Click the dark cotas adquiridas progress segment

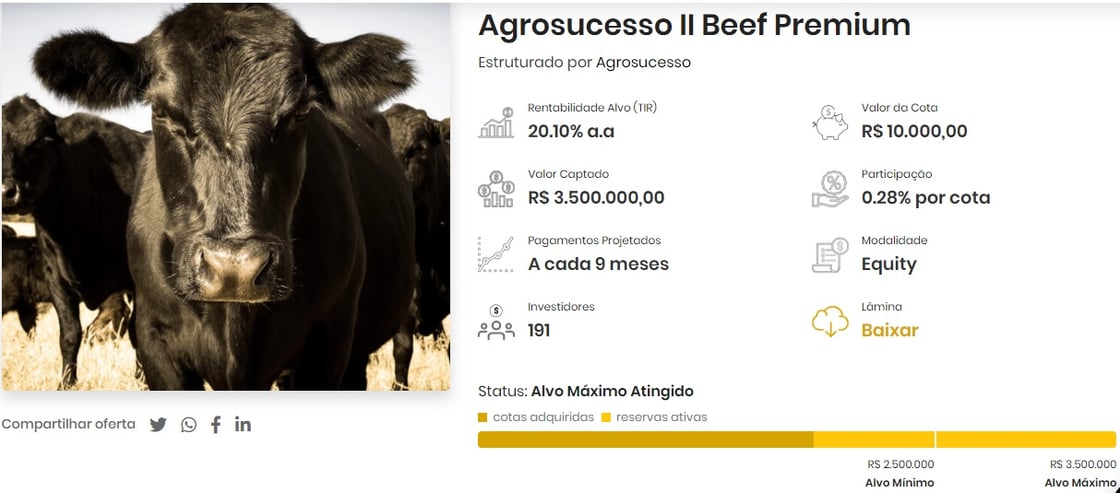tap(645, 439)
